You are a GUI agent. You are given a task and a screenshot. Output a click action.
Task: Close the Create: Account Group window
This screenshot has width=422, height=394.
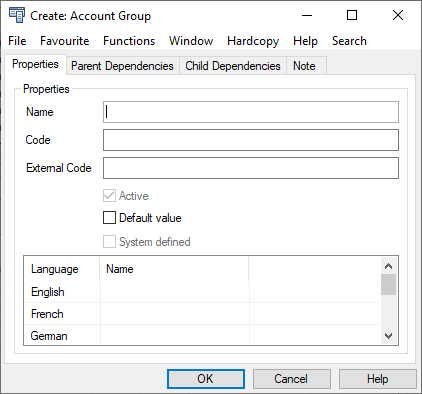pos(398,15)
